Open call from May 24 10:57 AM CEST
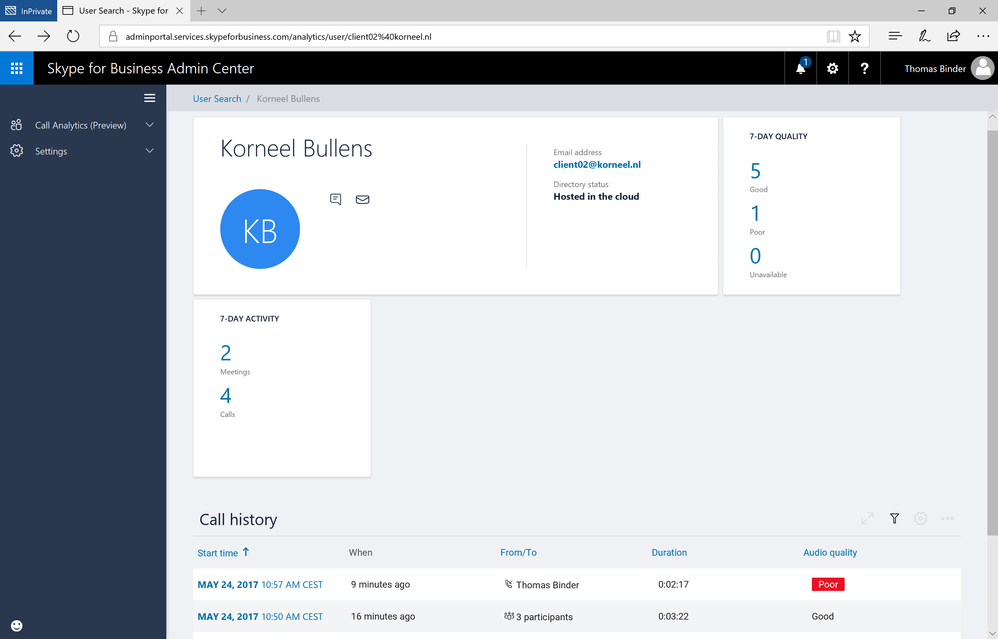Screen dimensions: 998x639 pos(260,584)
